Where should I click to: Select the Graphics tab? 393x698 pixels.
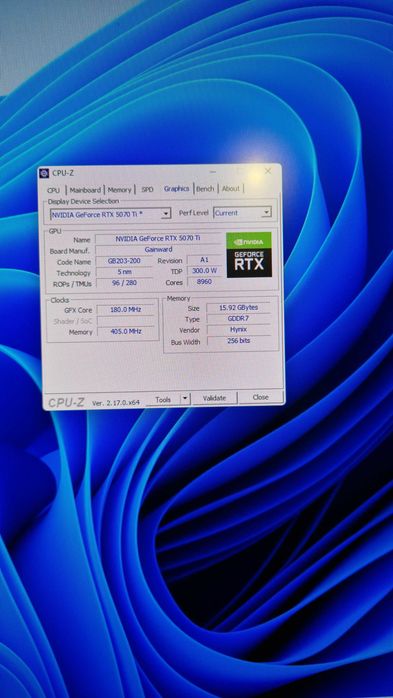(177, 189)
